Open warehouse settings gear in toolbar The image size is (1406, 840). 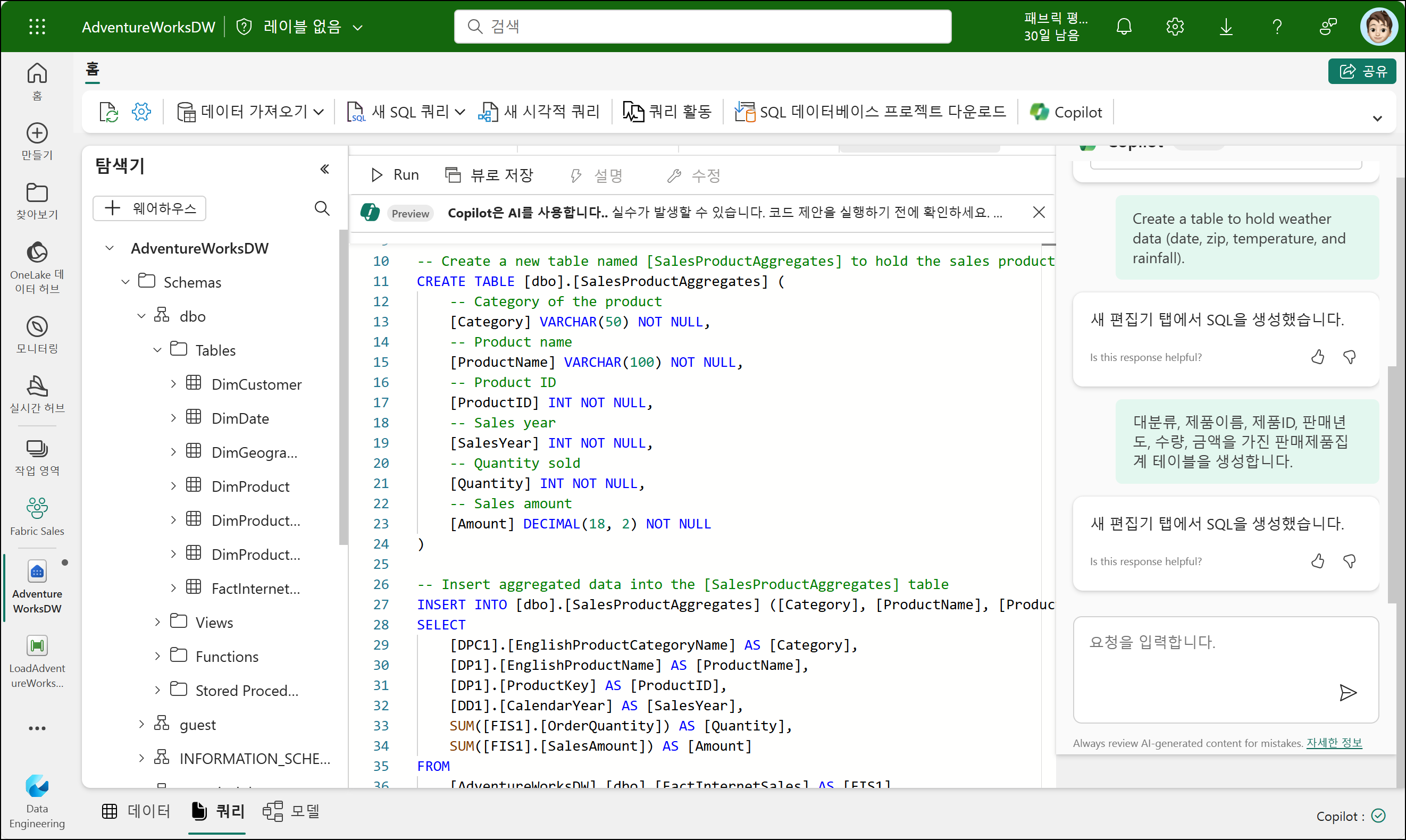click(141, 112)
